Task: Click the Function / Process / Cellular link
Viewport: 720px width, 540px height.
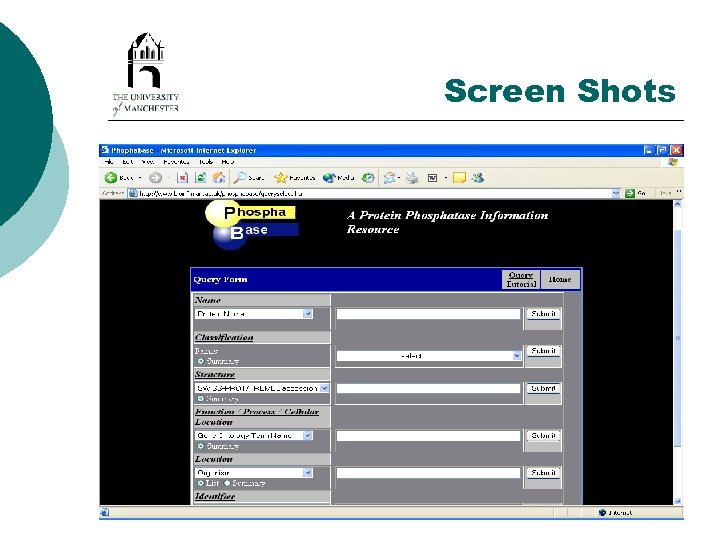Action: pyautogui.click(x=257, y=411)
